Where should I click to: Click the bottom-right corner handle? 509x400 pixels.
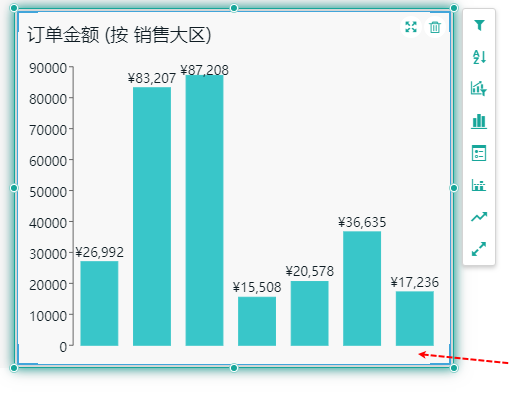[x=454, y=368]
